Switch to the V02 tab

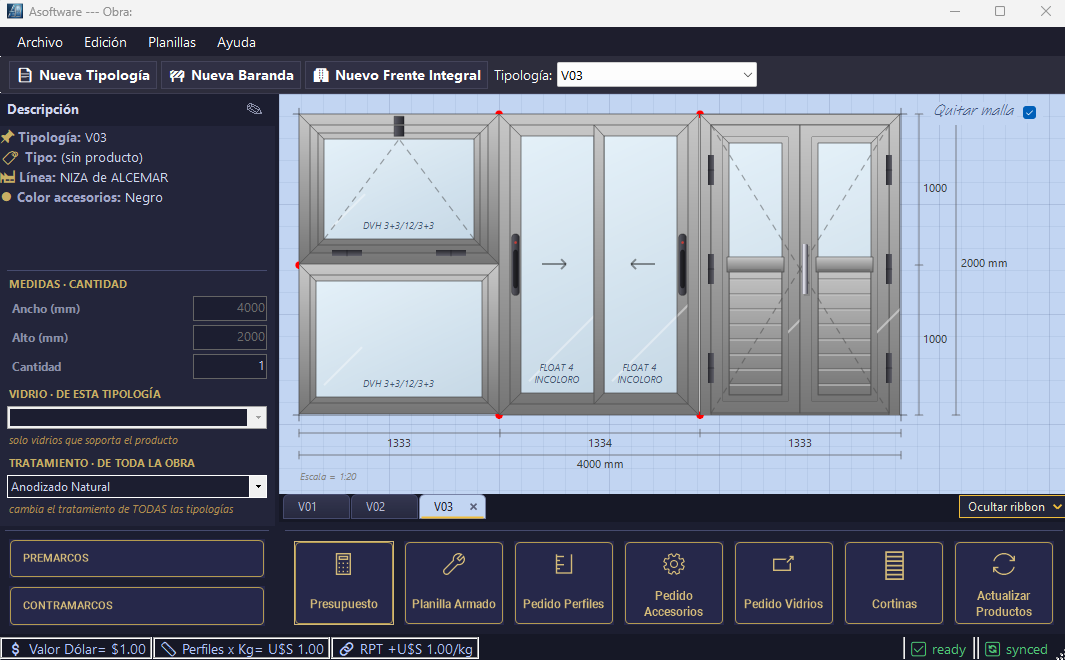coord(384,507)
